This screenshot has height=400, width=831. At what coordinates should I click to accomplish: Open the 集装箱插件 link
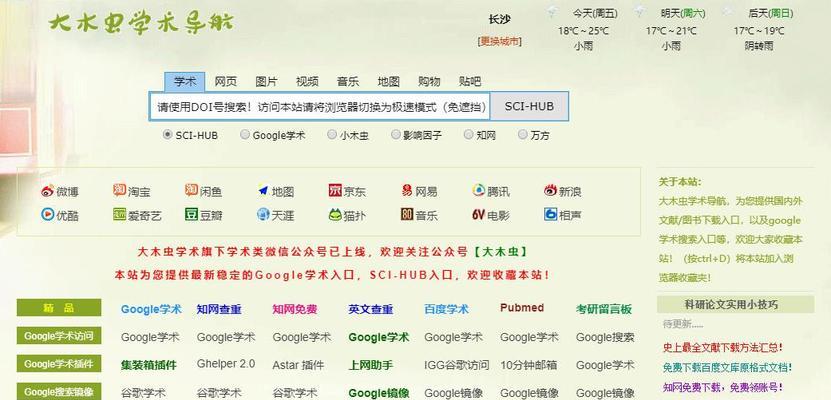149,365
